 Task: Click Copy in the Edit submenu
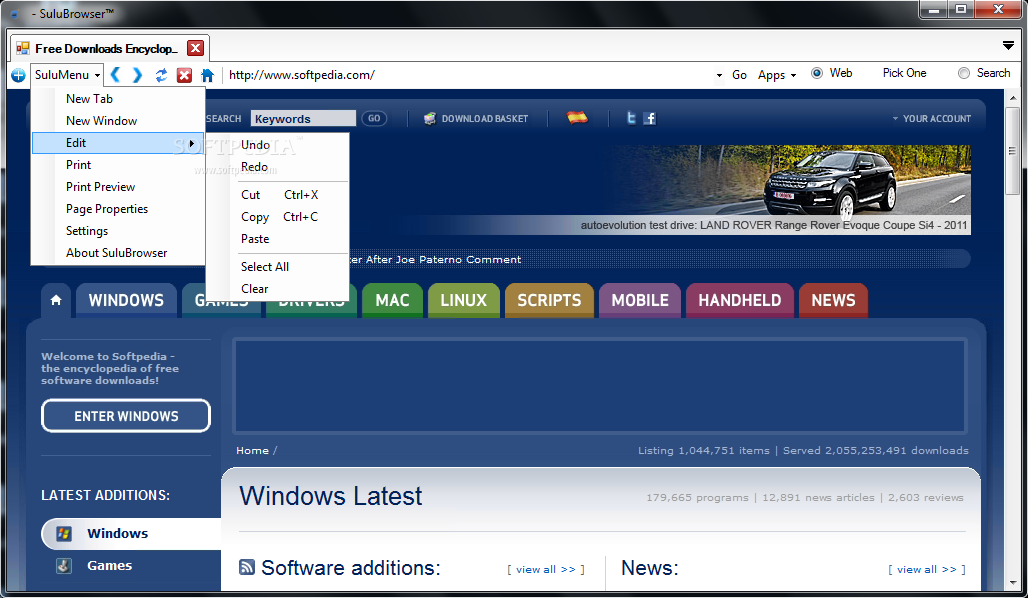pos(277,216)
